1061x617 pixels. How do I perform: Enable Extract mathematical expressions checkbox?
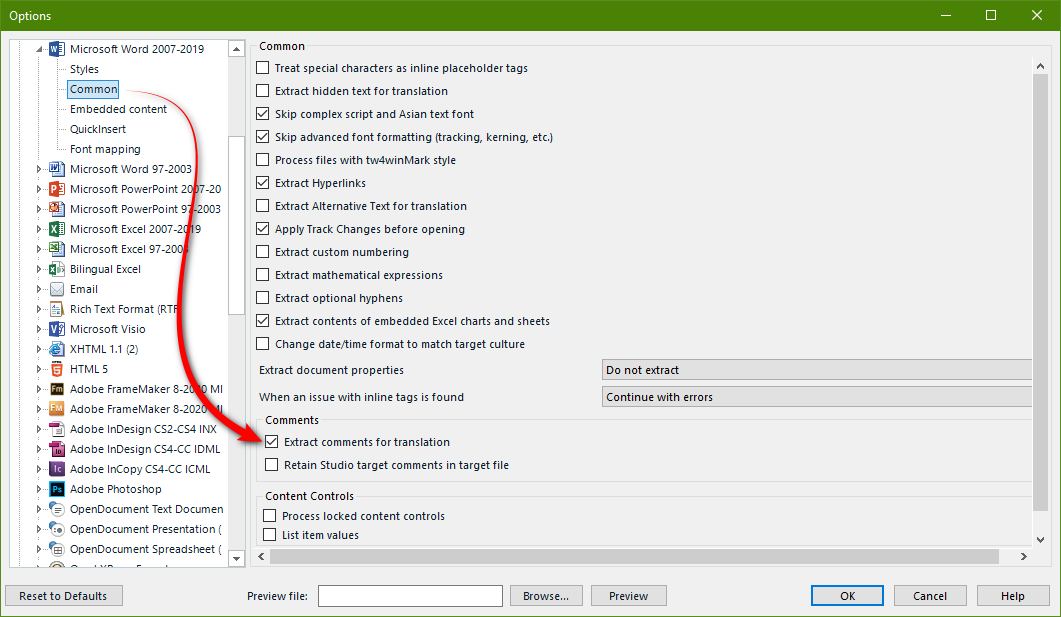263,275
